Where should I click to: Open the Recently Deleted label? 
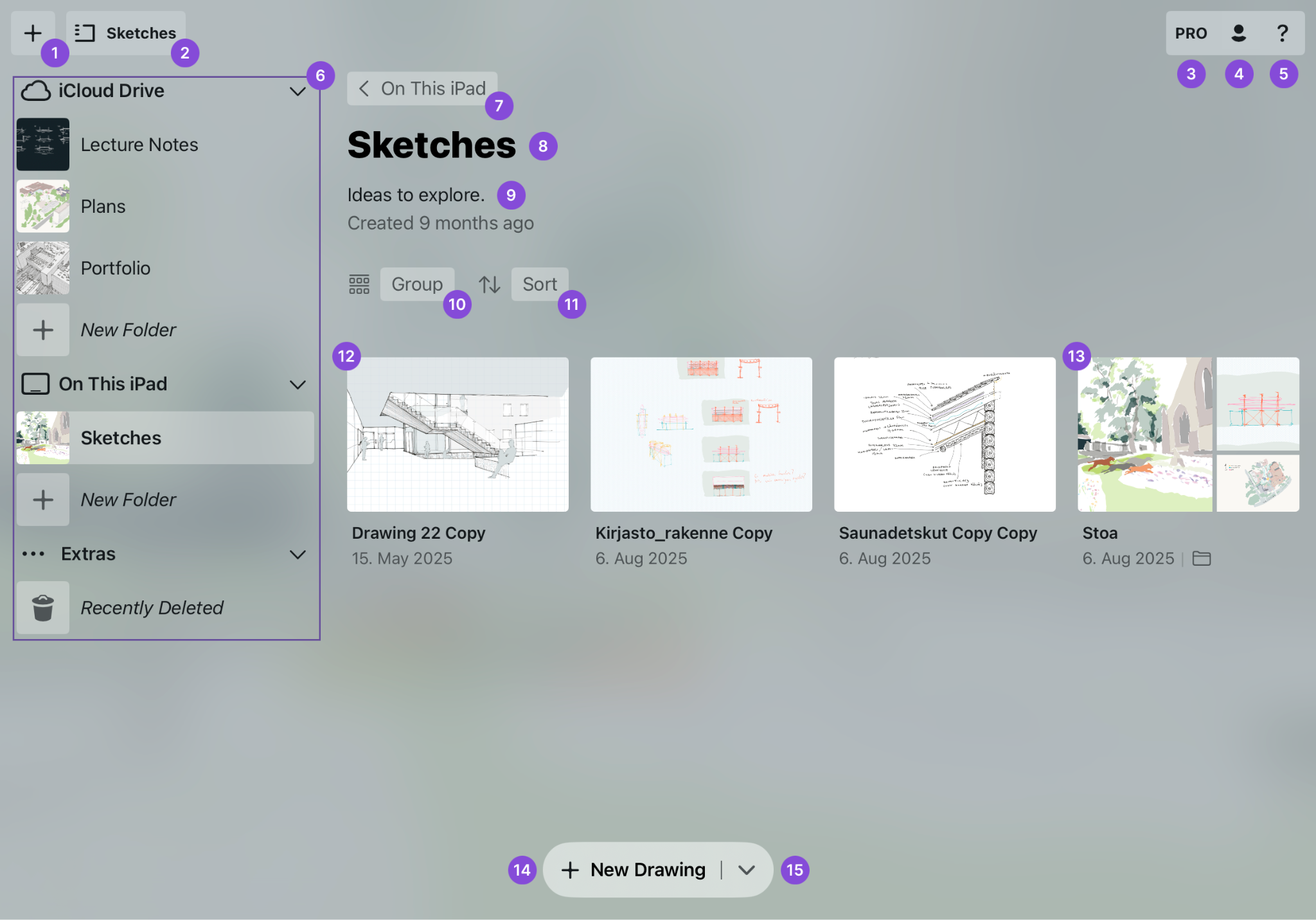[x=152, y=608]
